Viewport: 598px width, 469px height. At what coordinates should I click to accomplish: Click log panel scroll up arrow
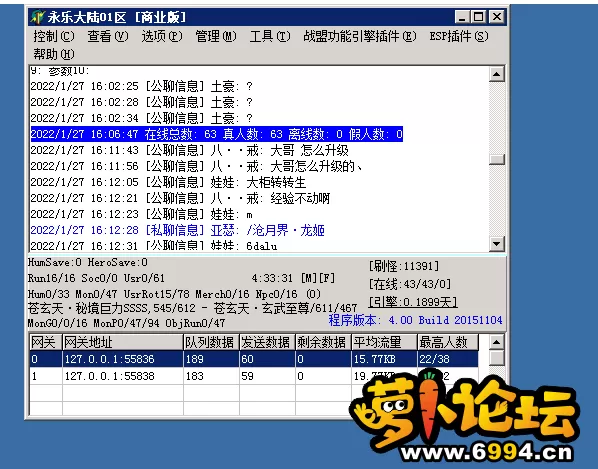pos(497,74)
